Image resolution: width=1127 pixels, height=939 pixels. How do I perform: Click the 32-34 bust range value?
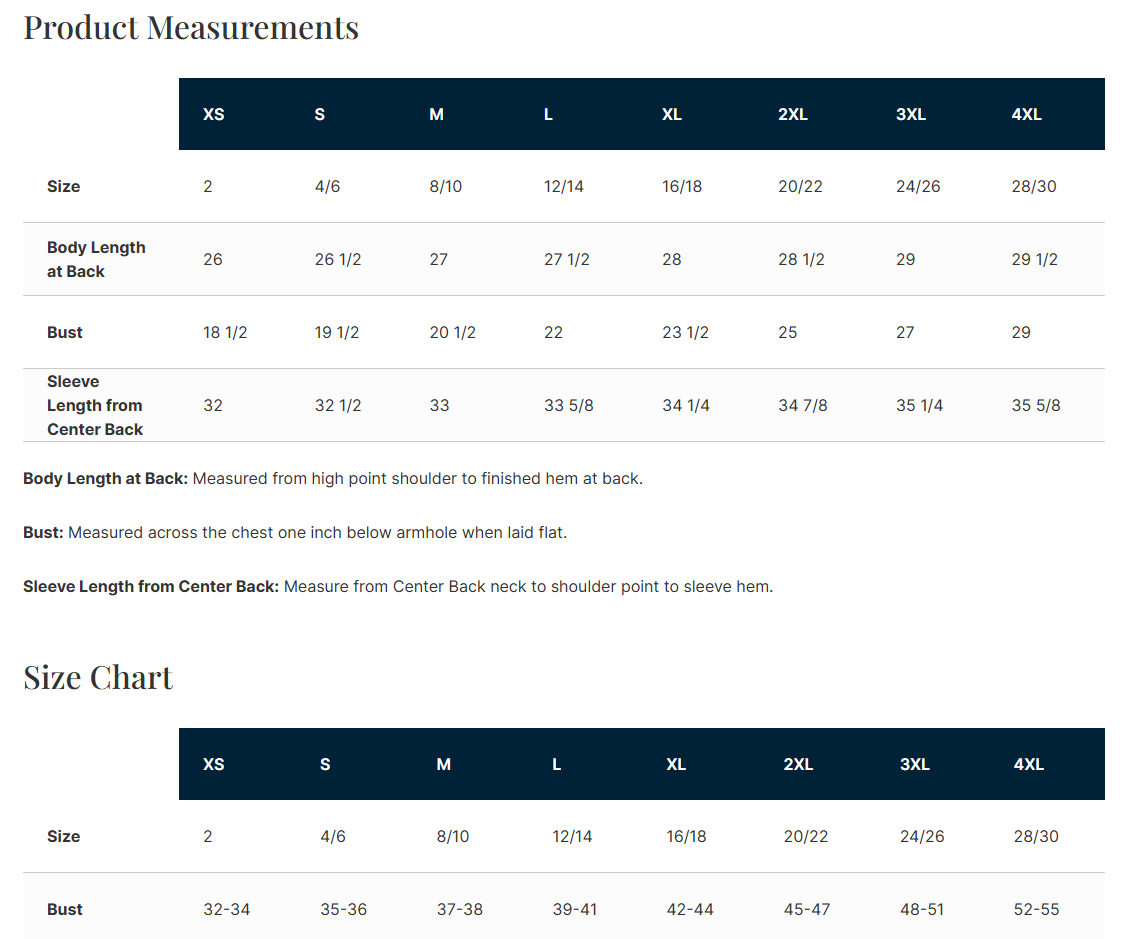227,909
